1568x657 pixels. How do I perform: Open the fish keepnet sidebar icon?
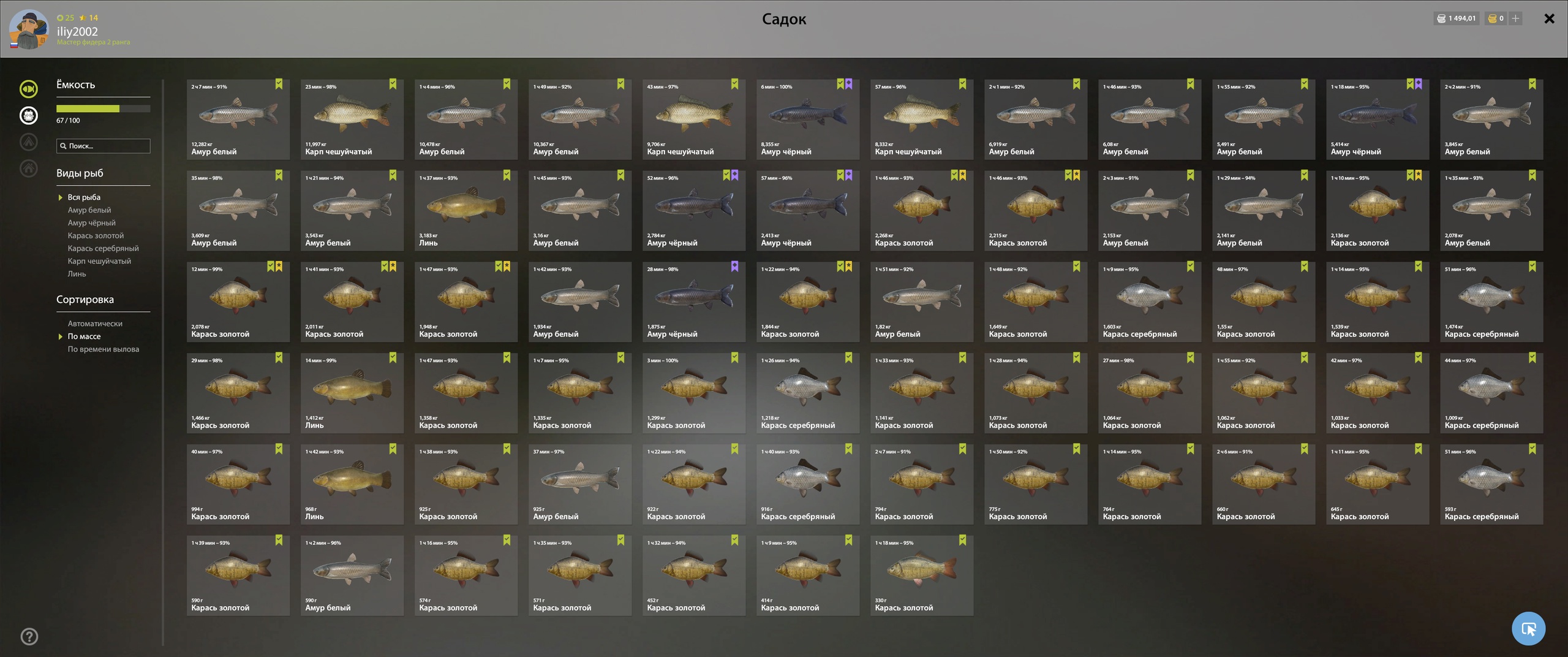click(29, 89)
